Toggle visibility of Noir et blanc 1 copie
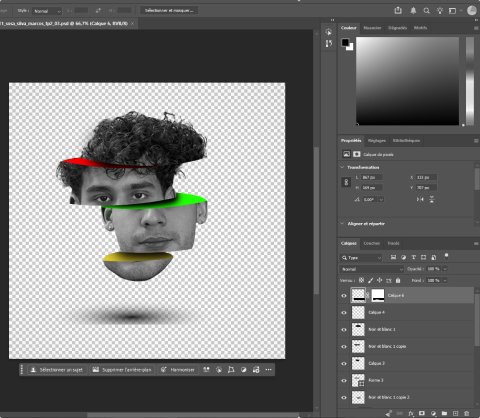480x418 pixels. coord(344,347)
